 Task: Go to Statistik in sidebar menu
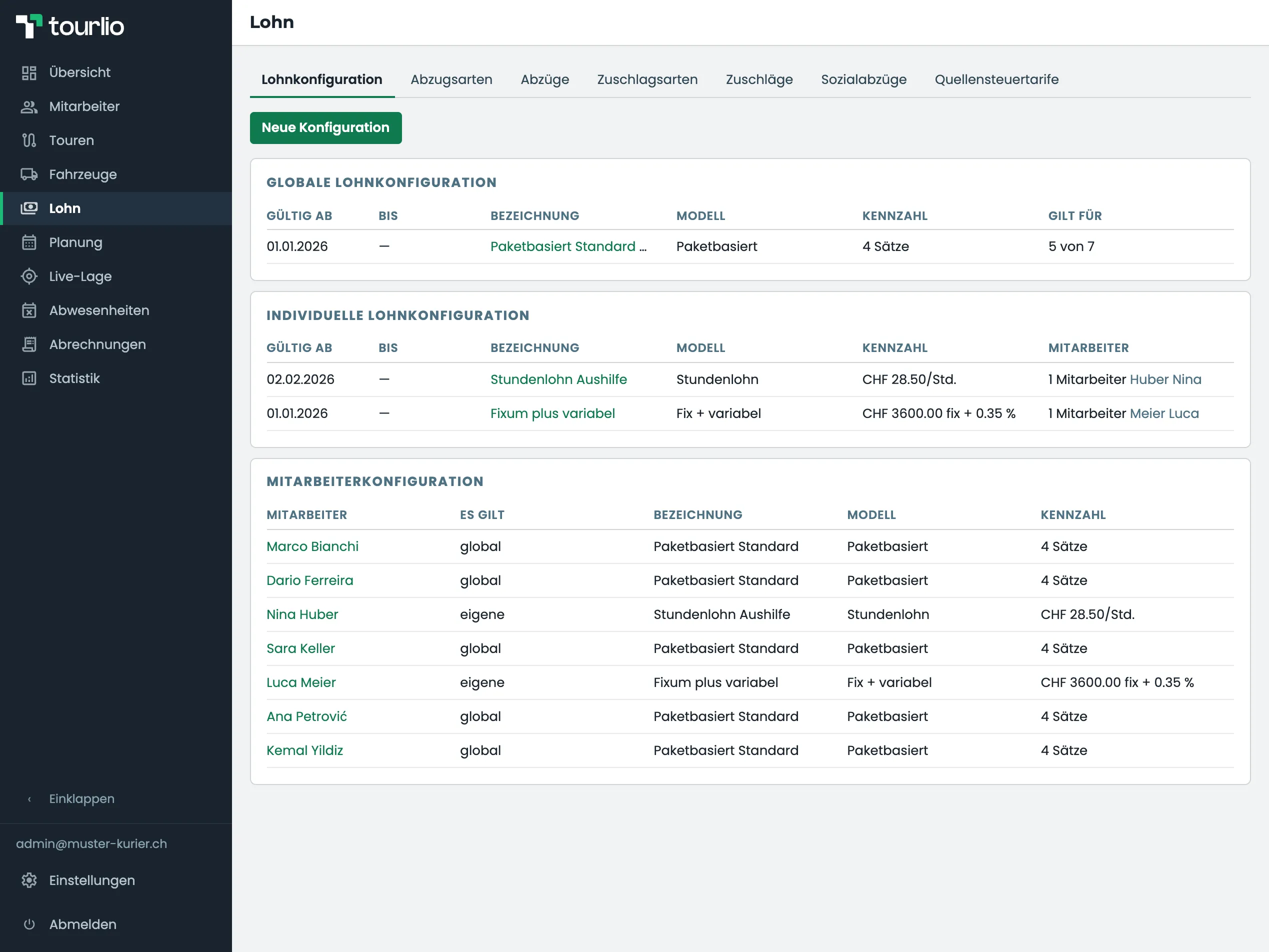74,378
